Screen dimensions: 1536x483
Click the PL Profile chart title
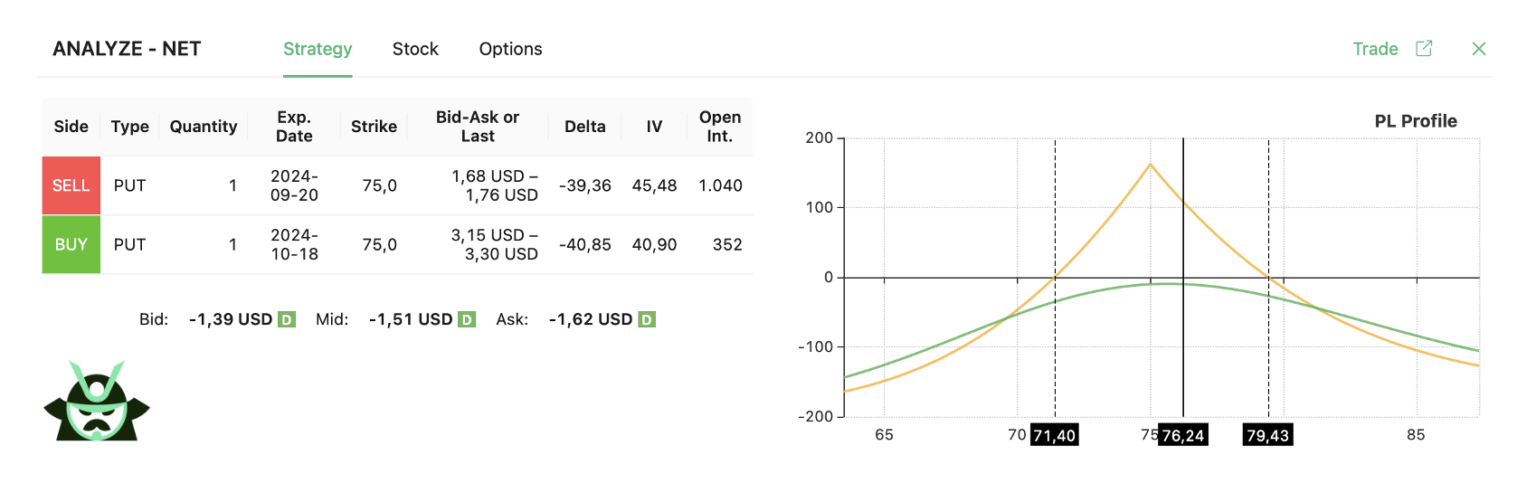tap(1416, 121)
